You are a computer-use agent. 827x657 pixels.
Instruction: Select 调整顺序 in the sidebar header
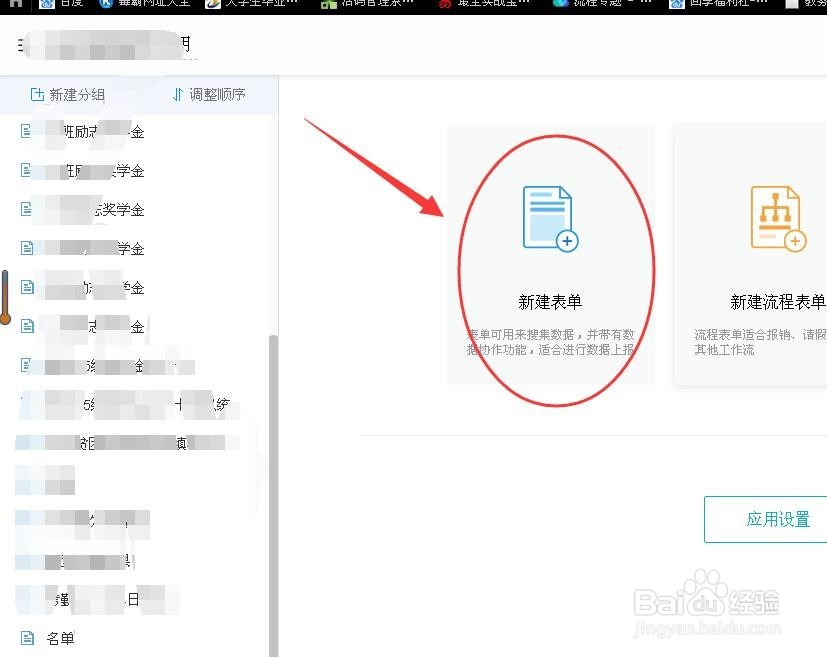209,95
